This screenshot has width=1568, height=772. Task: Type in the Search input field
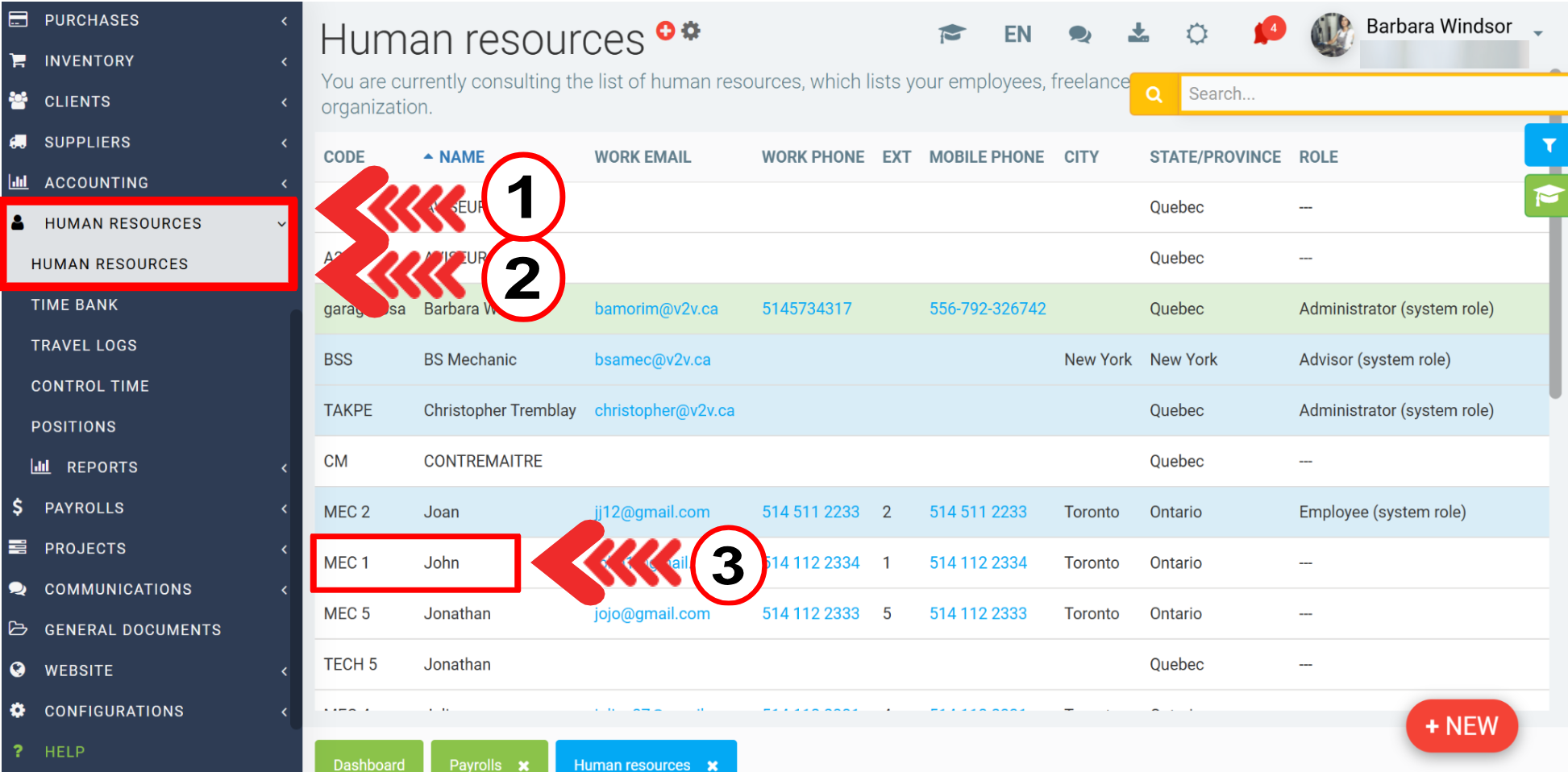pyautogui.click(x=1370, y=94)
